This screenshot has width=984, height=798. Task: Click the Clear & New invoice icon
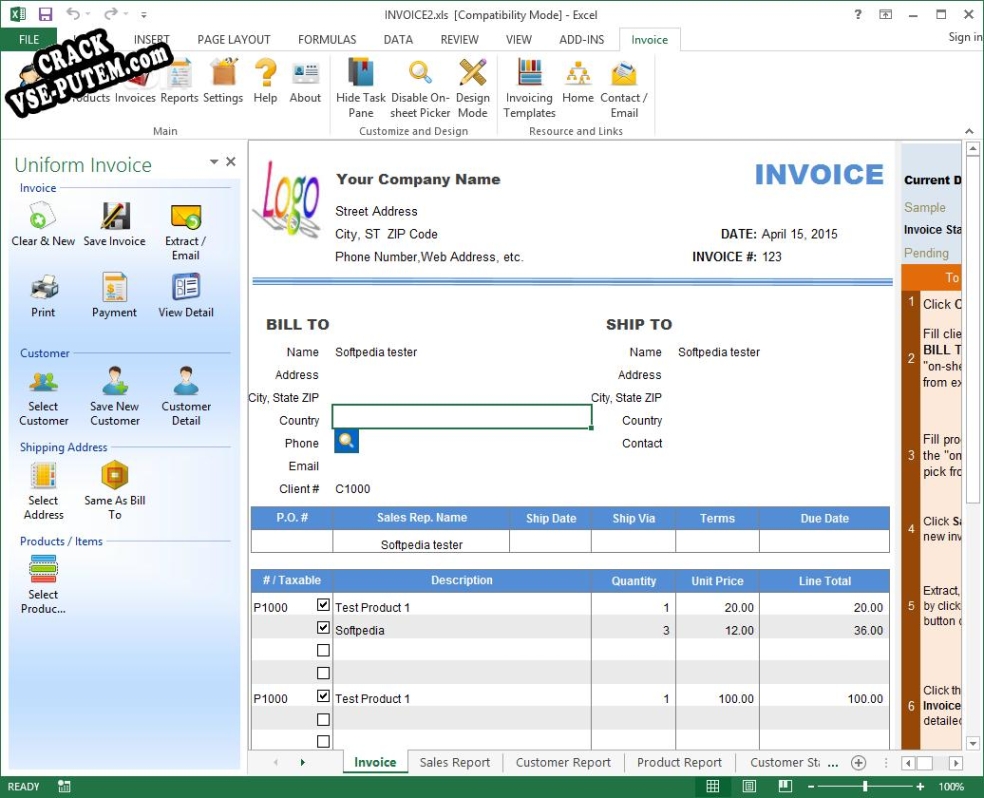[x=43, y=216]
